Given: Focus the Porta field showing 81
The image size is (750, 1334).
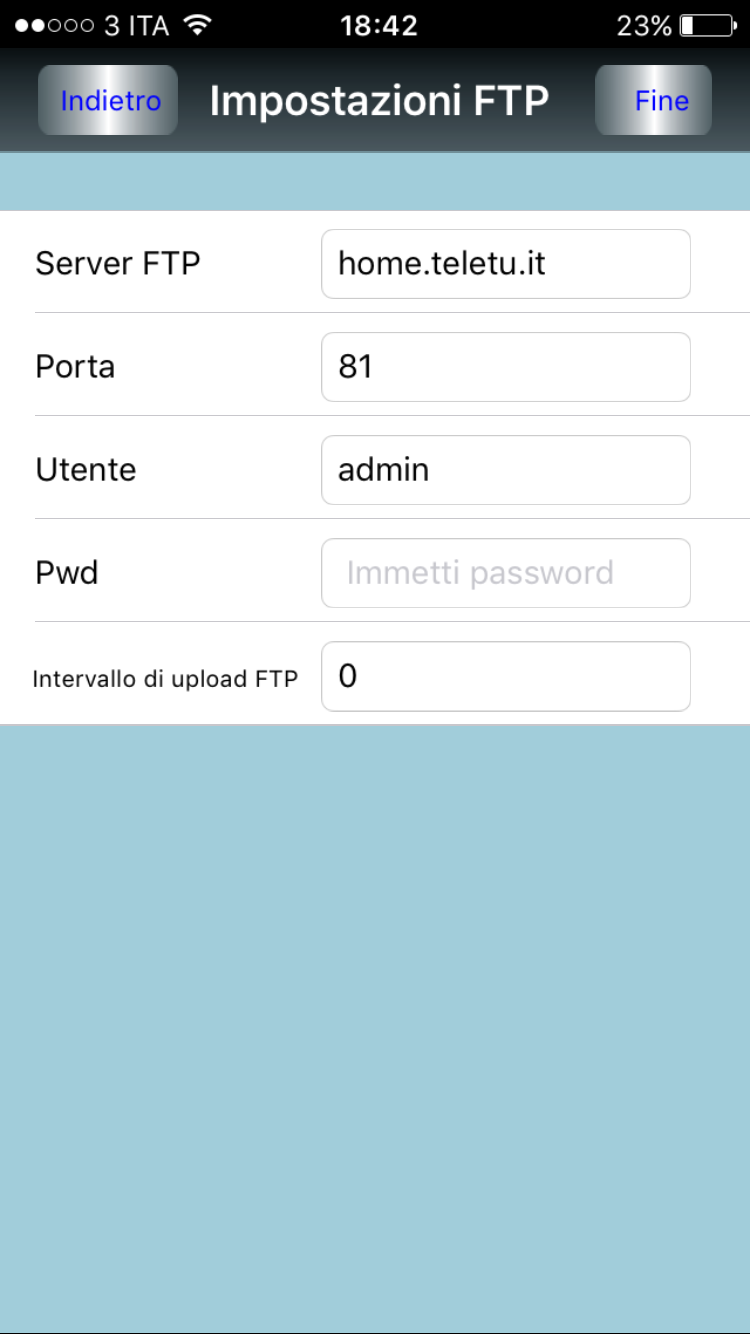Looking at the screenshot, I should 505,367.
